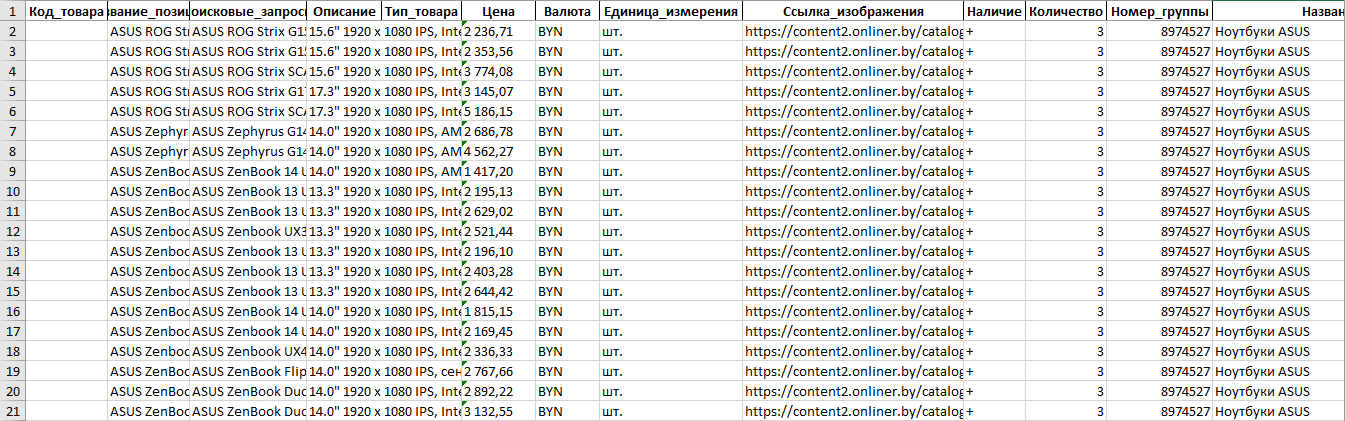The width and height of the screenshot is (1346, 421).
Task: Click the Валюта header cell
Action: click(567, 11)
